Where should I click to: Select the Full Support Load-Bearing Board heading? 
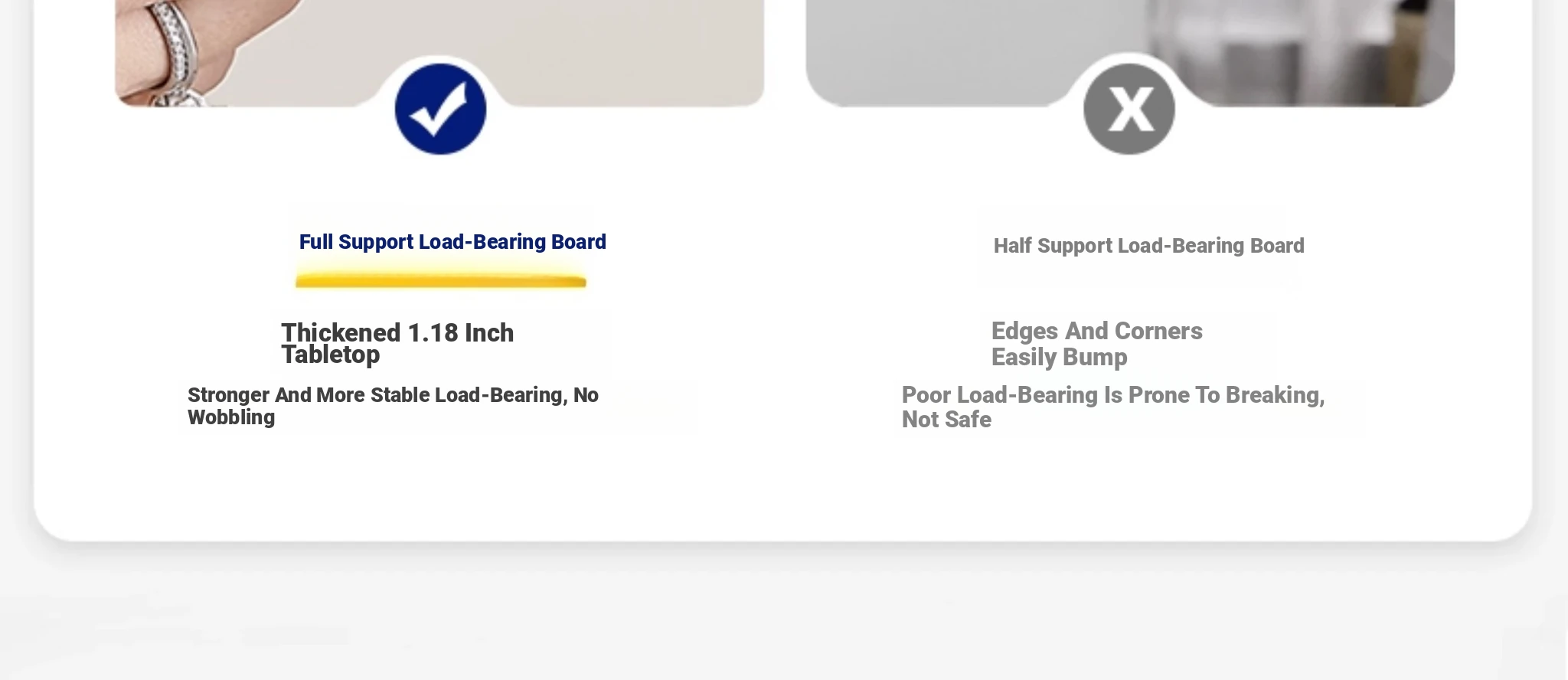pos(452,242)
